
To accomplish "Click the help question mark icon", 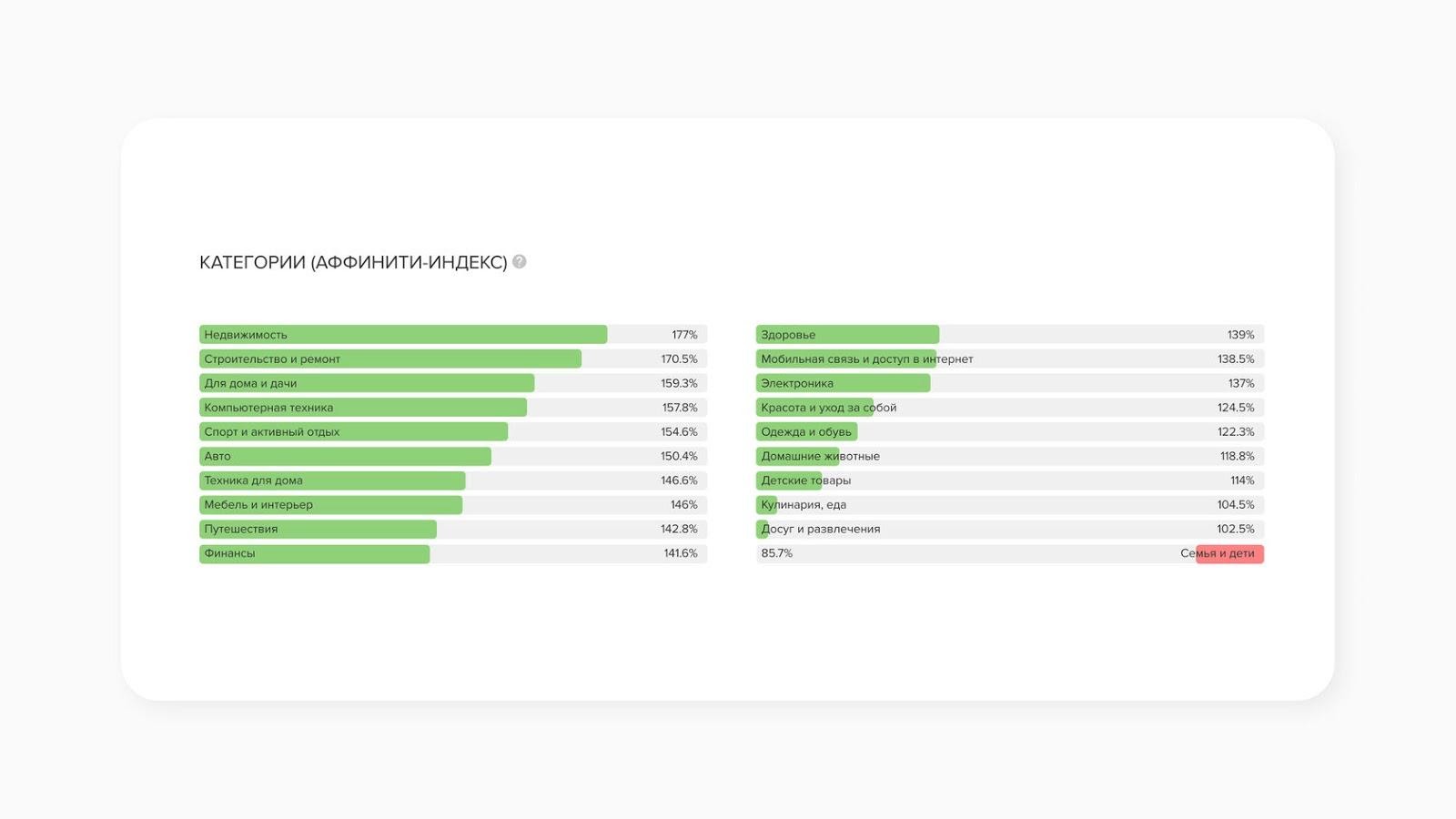I will point(520,262).
